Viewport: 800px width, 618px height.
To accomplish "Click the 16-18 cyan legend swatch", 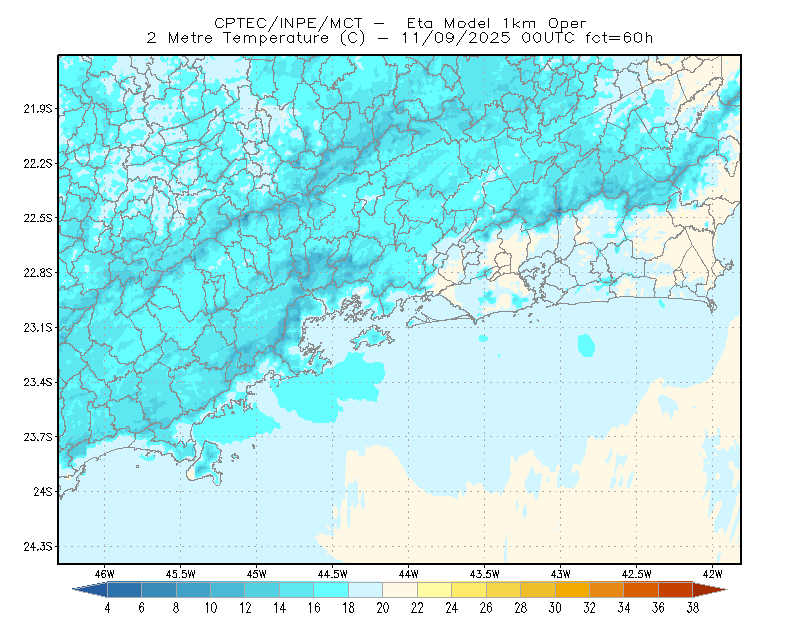I will click(x=331, y=590).
